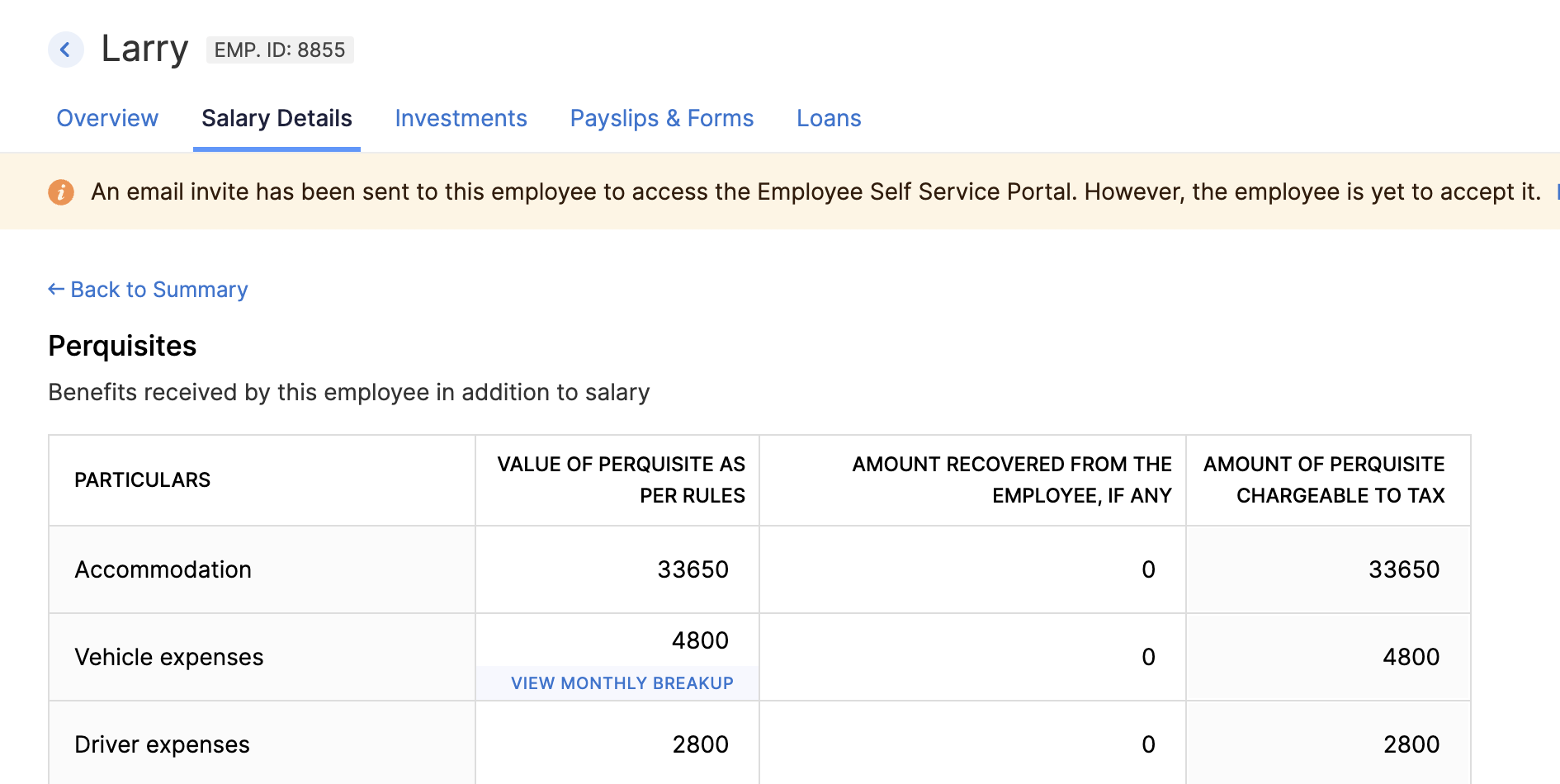Click the Value of Perquisite As Per Rules header
The width and height of the screenshot is (1560, 784).
pyautogui.click(x=621, y=480)
